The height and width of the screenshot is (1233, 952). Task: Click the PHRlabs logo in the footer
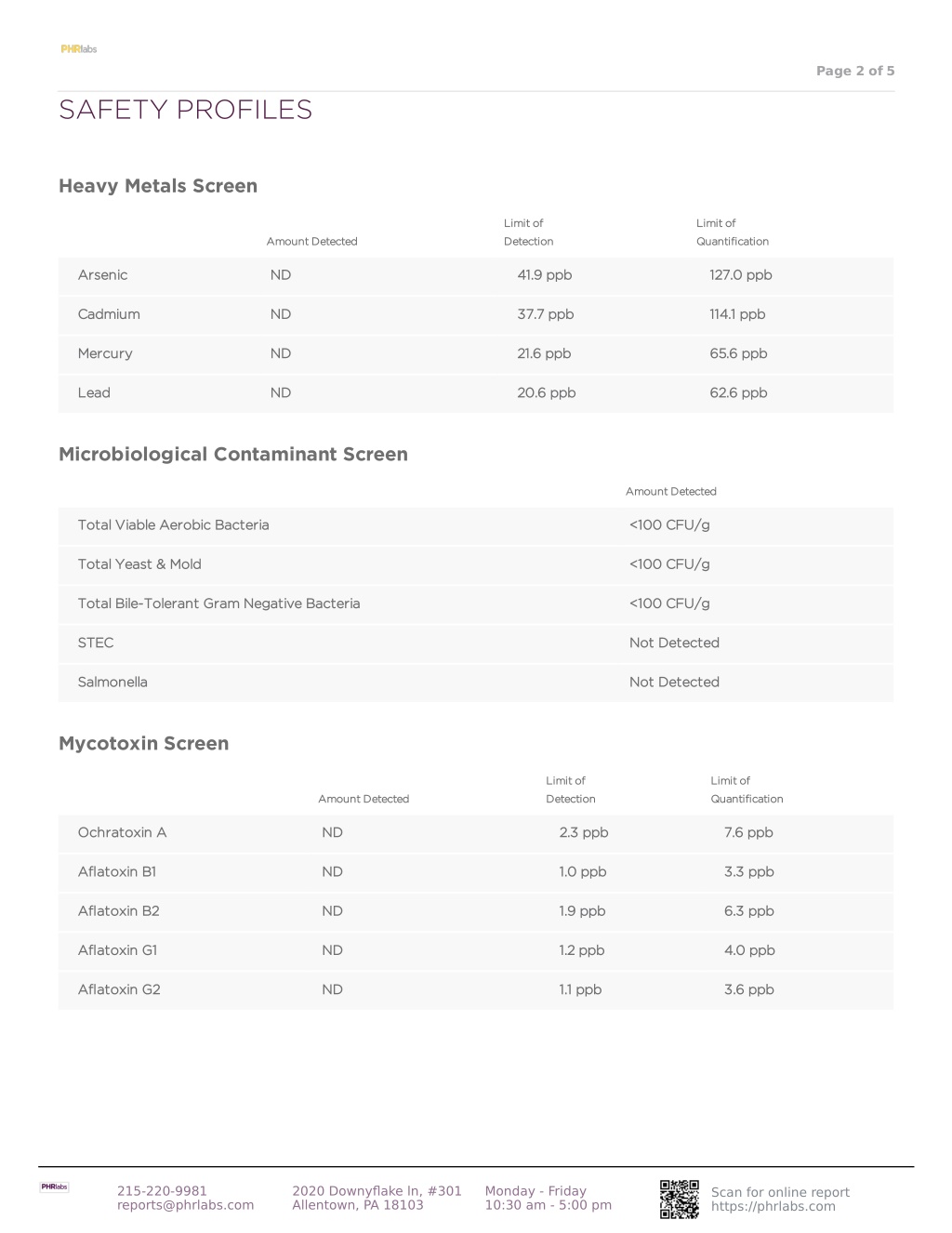click(54, 1187)
